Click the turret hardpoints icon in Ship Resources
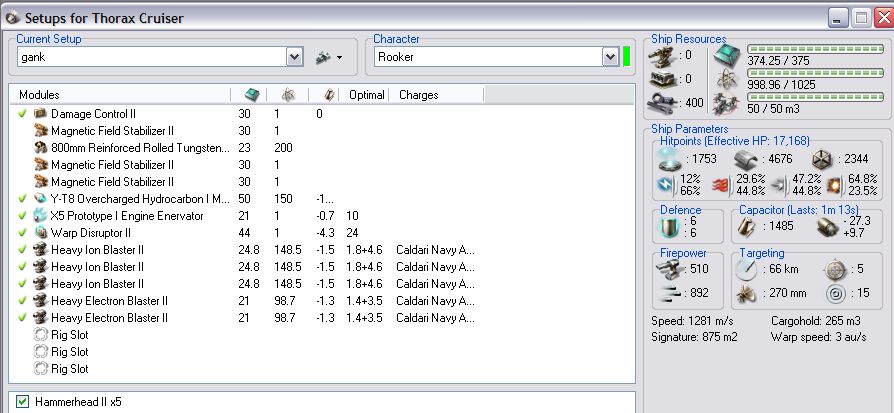894x413 pixels. (x=661, y=55)
